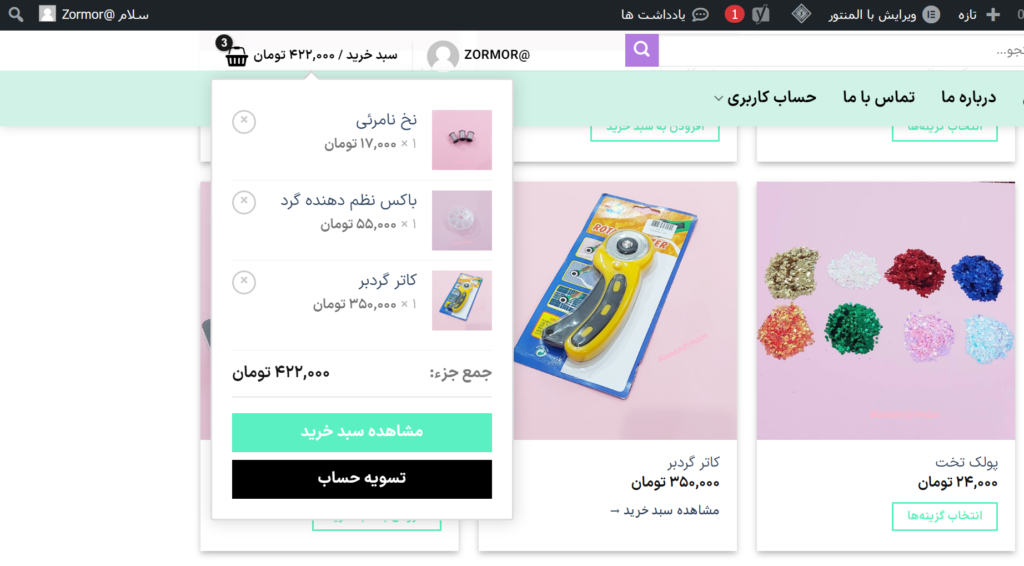Expand the حساب کاربری dropdown menu

765,98
